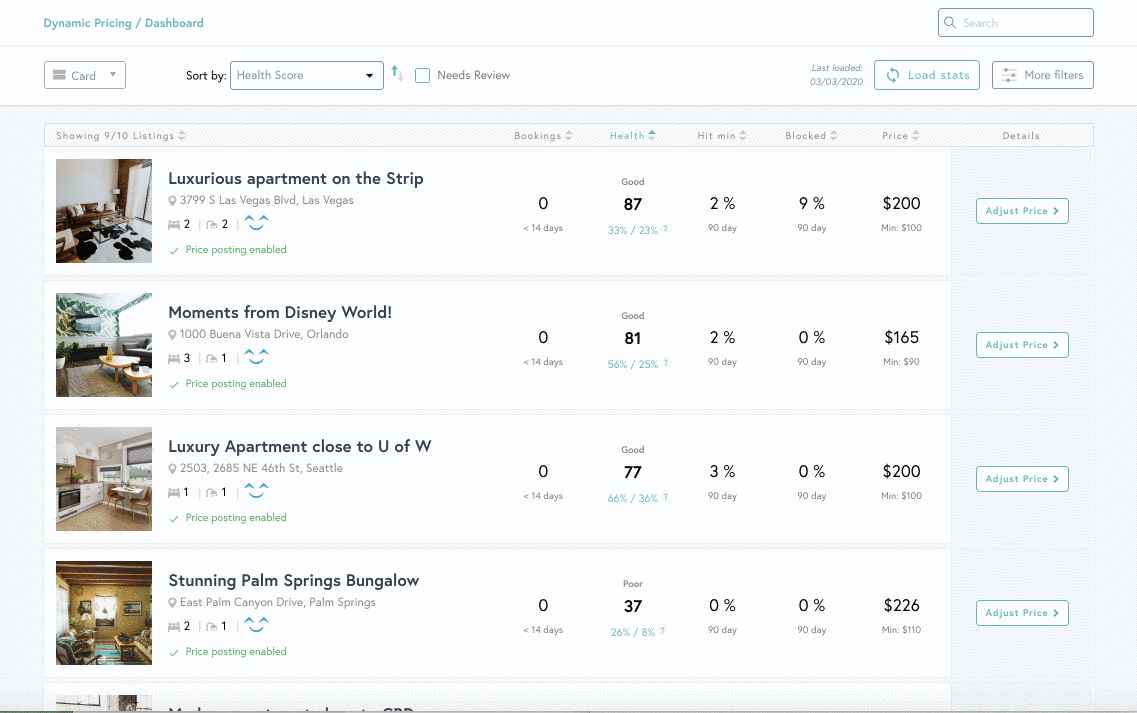The height and width of the screenshot is (713, 1137).
Task: Focus the Search input field
Action: (1015, 22)
